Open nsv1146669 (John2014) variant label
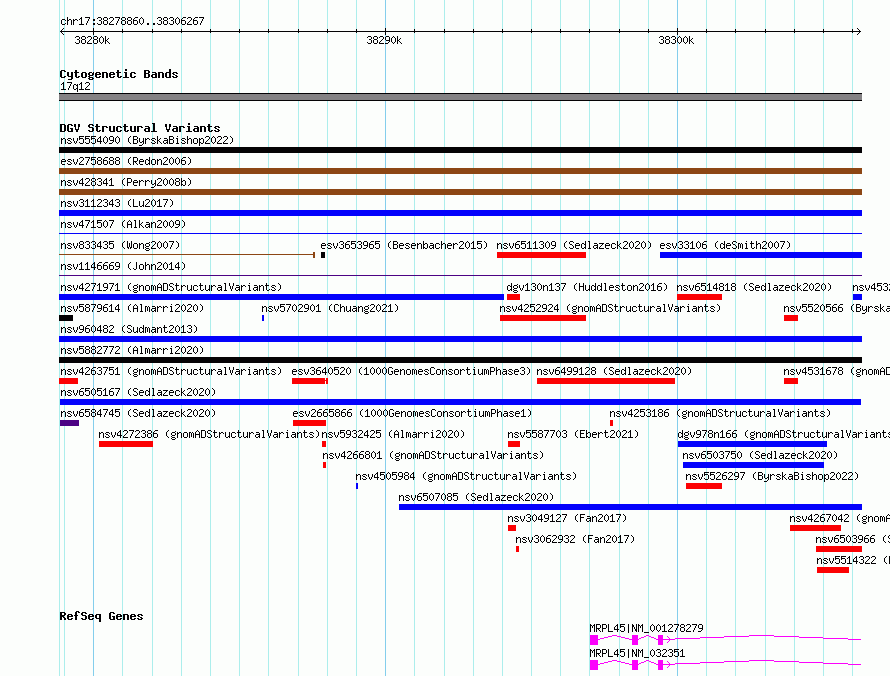The width and height of the screenshot is (890, 676). (123, 266)
